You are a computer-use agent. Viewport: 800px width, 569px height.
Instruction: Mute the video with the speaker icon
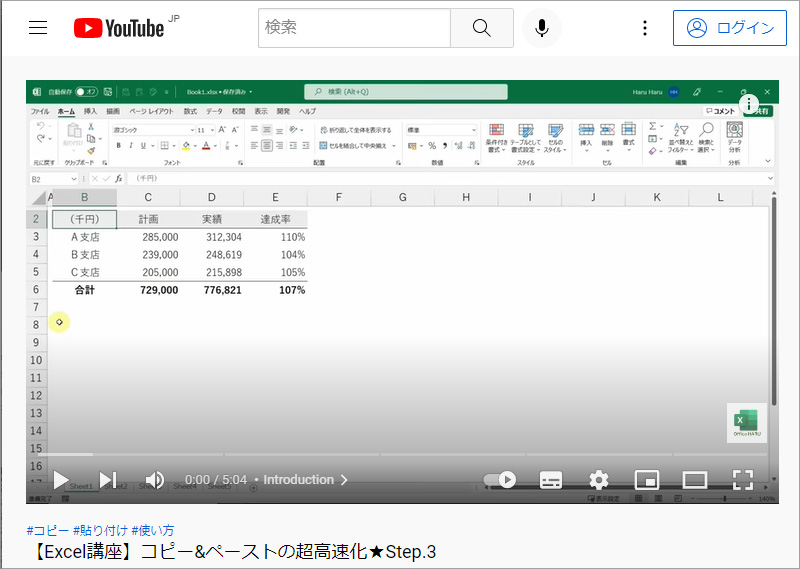pyautogui.click(x=154, y=480)
